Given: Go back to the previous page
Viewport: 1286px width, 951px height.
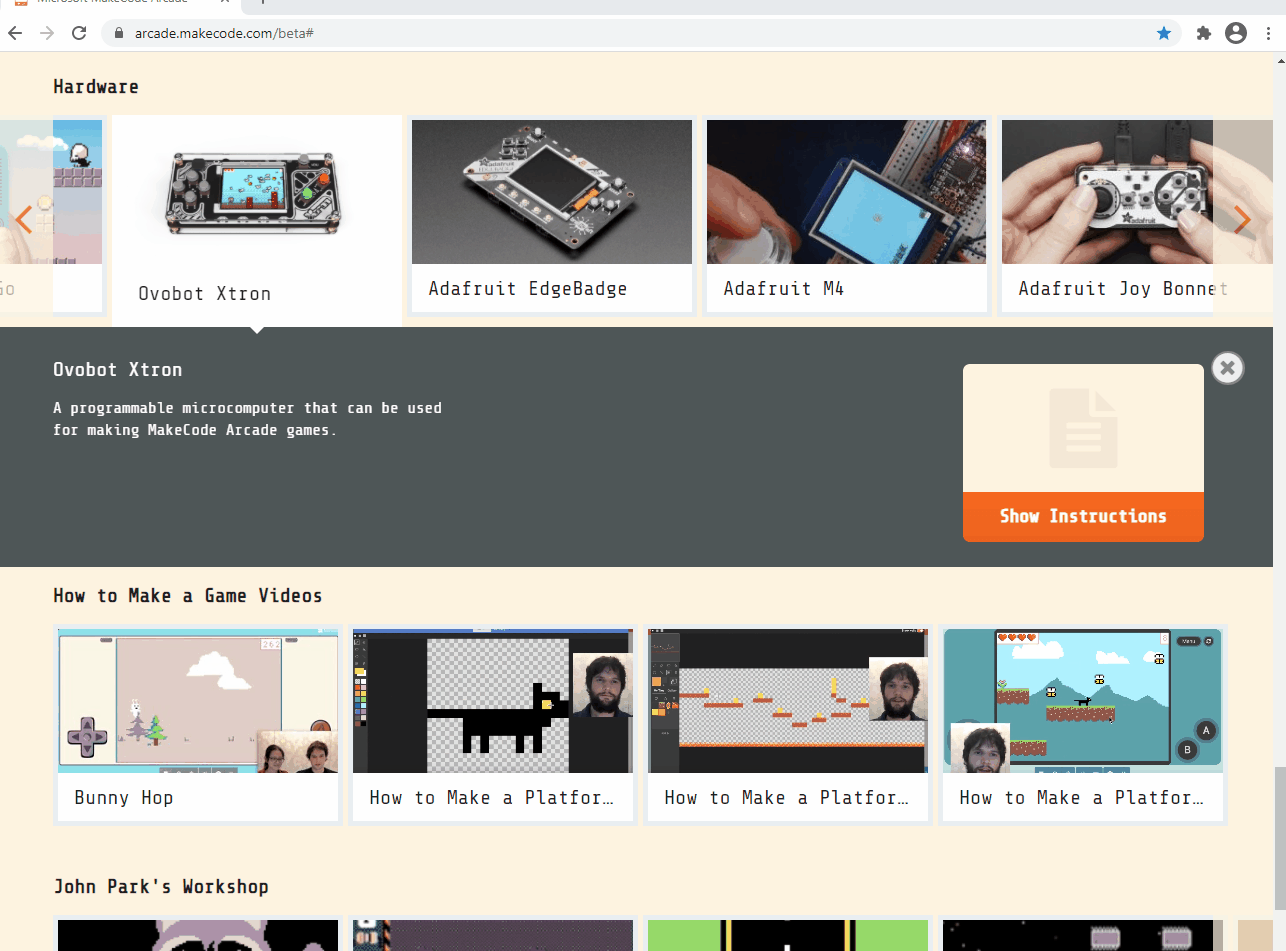Looking at the screenshot, I should (x=15, y=33).
